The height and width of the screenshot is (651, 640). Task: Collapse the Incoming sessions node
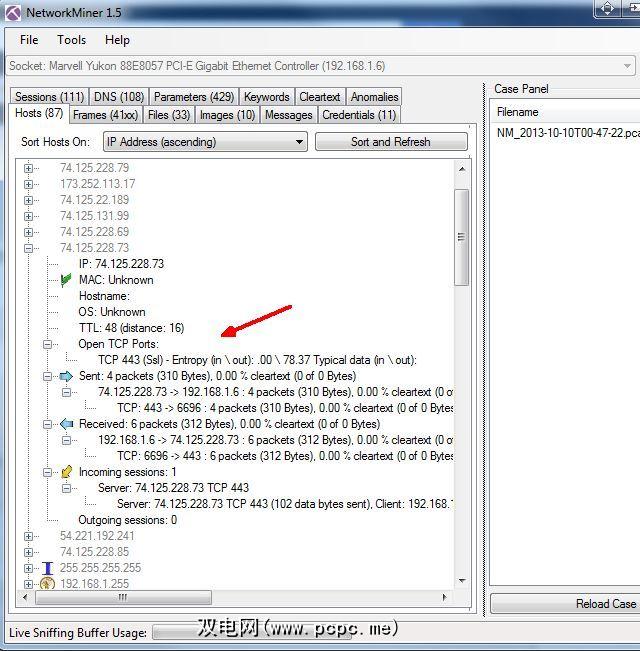(47, 472)
